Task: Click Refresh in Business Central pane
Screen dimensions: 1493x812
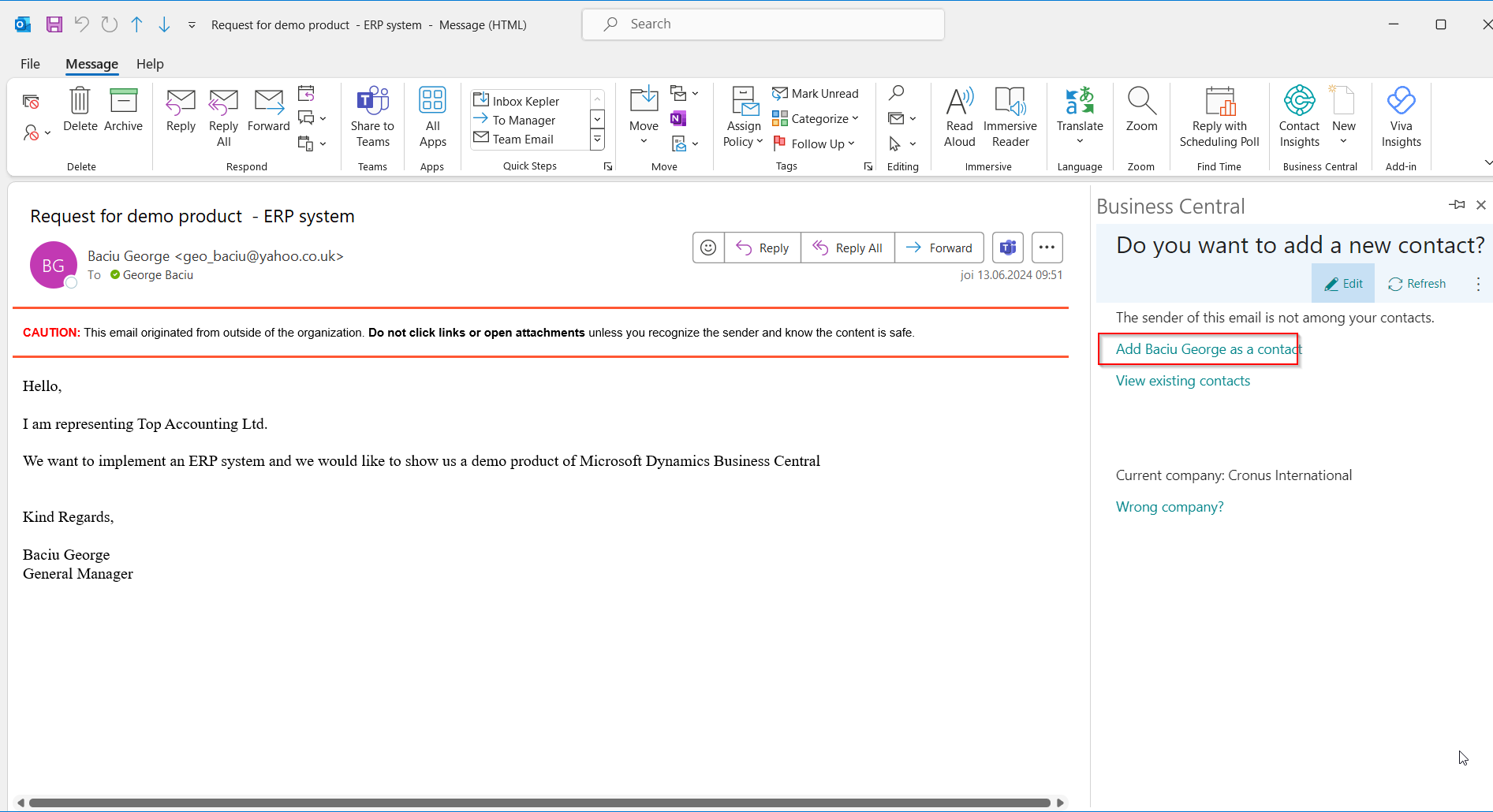Action: coord(1417,284)
